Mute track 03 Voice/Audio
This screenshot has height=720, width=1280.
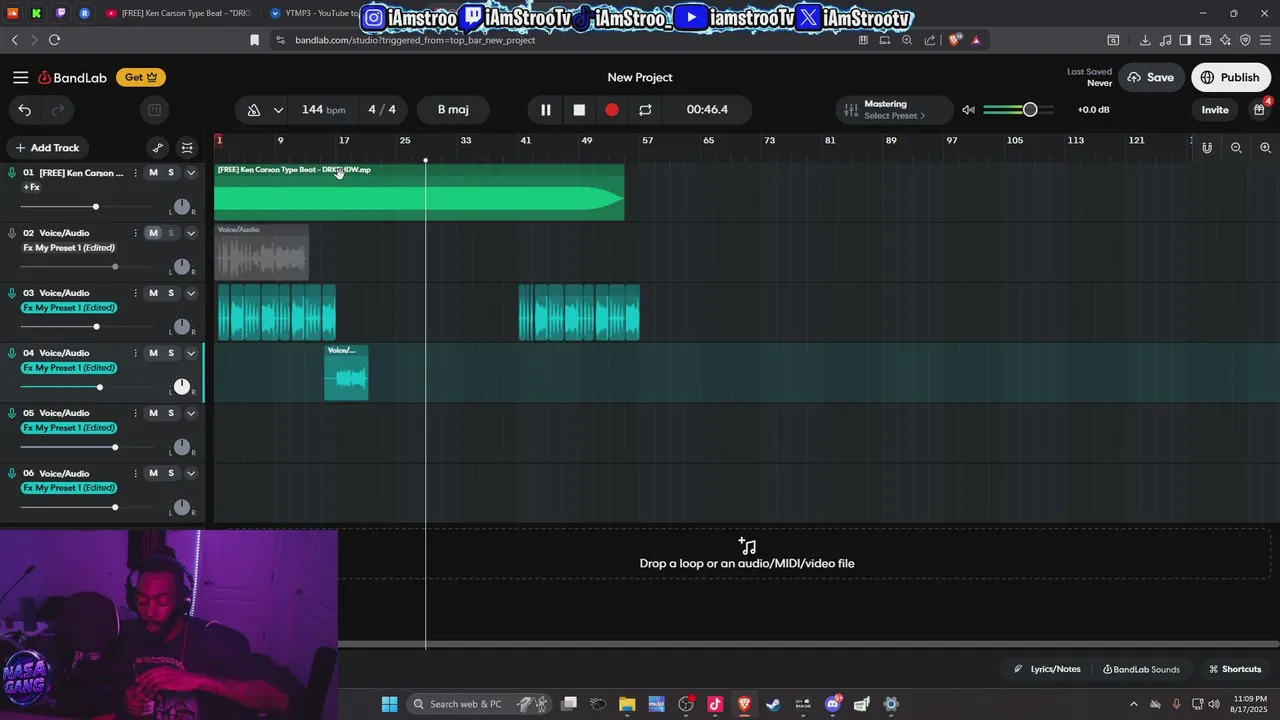[153, 293]
